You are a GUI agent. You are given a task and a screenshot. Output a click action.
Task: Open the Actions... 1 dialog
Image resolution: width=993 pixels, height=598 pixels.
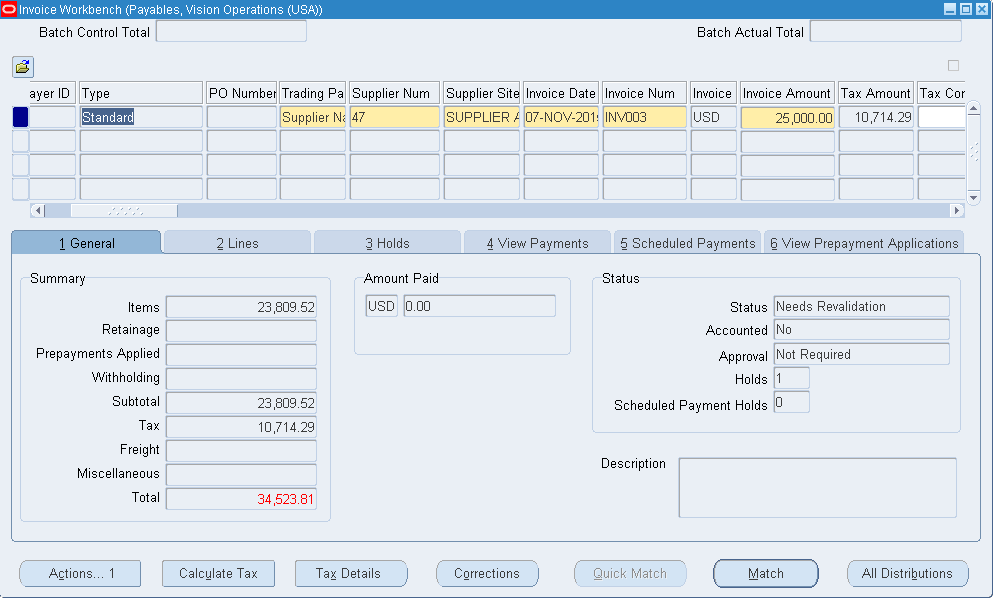point(80,573)
